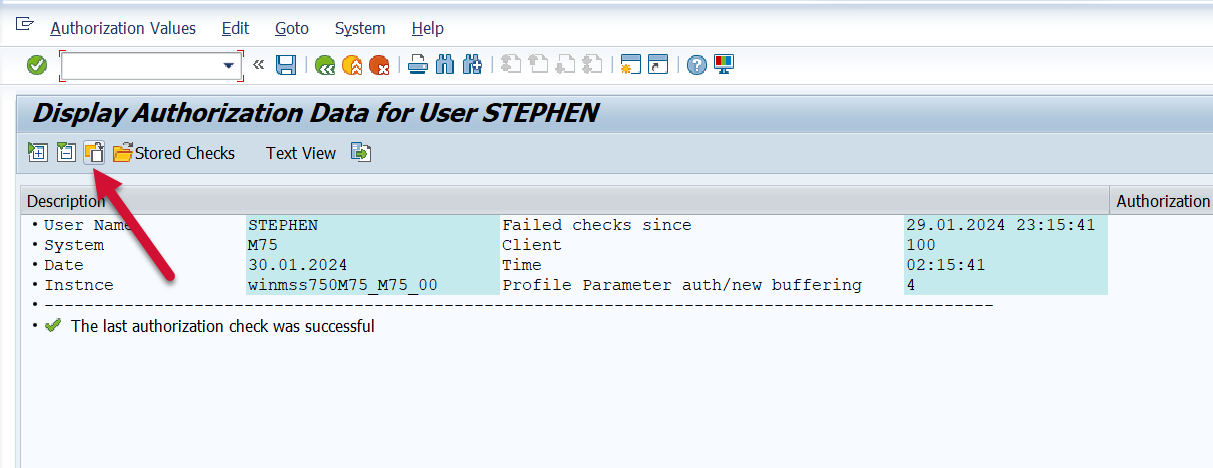
Task: Click the Create New Session icon
Action: (x=630, y=65)
